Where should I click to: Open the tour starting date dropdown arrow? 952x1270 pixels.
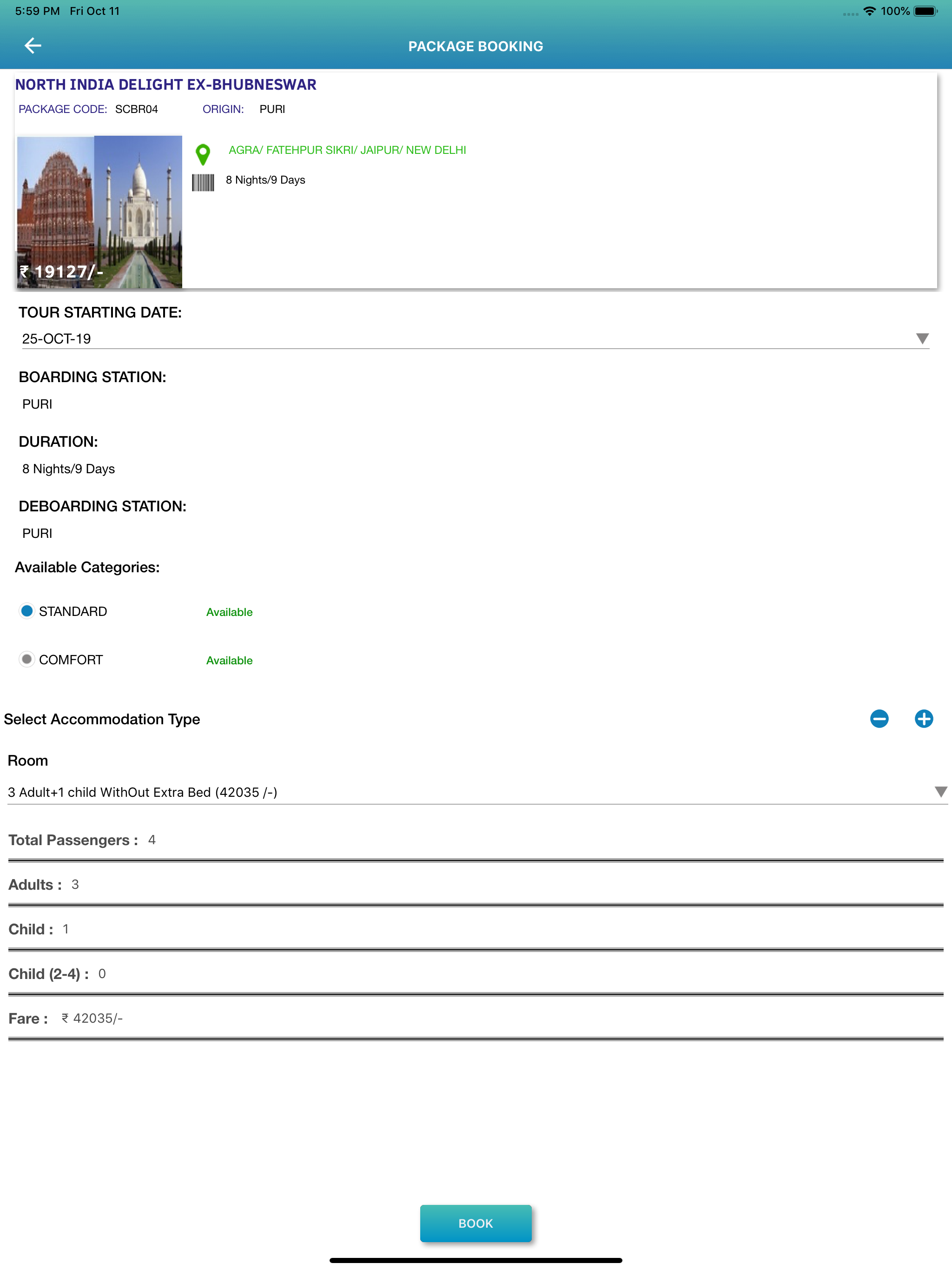pos(922,338)
